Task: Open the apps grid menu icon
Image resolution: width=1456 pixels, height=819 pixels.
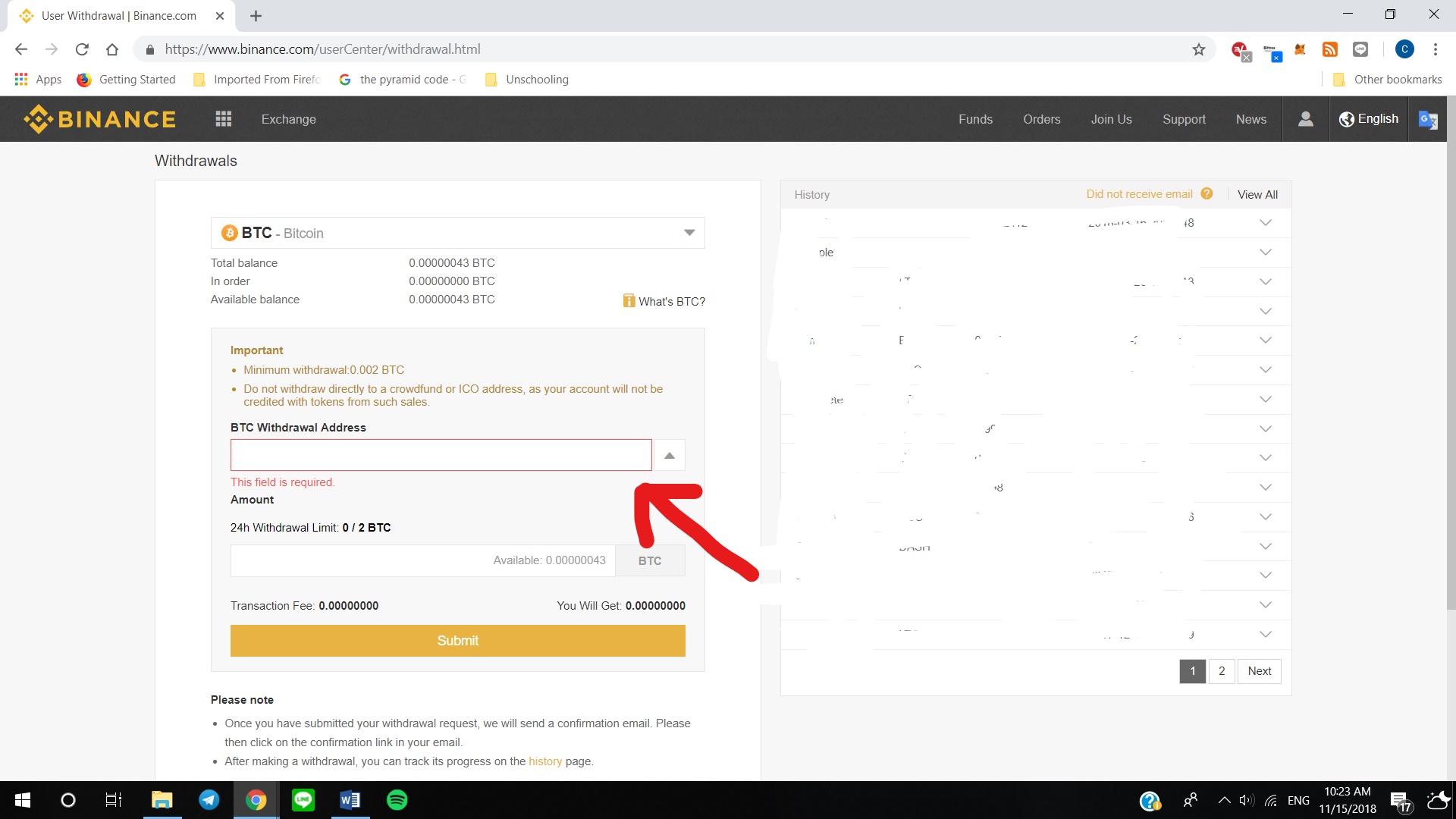Action: tap(223, 119)
